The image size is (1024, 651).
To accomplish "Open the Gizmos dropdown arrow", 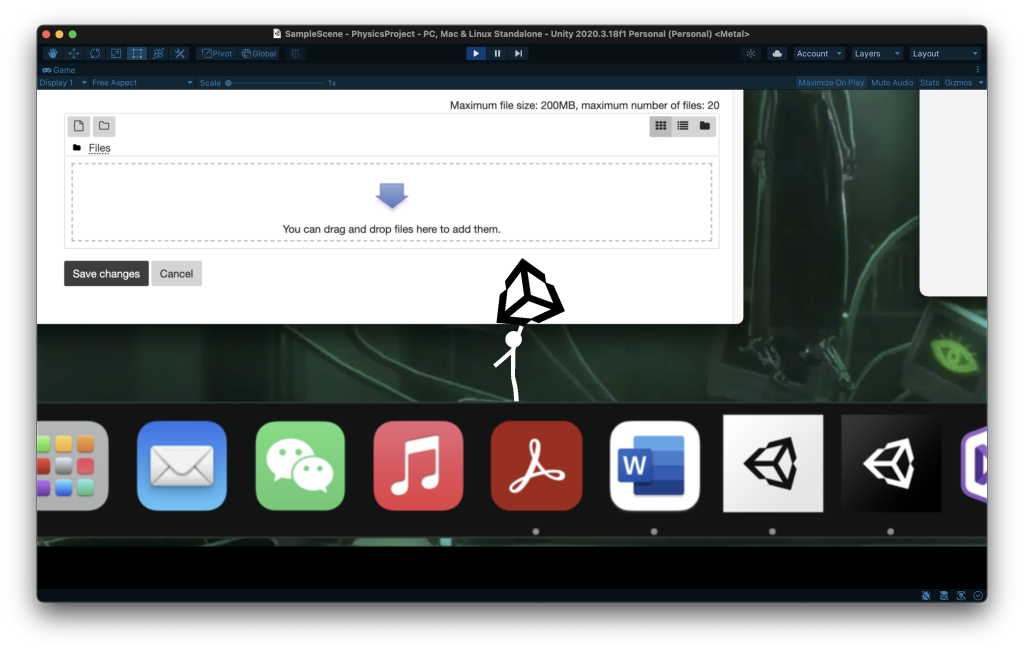I will (x=980, y=83).
